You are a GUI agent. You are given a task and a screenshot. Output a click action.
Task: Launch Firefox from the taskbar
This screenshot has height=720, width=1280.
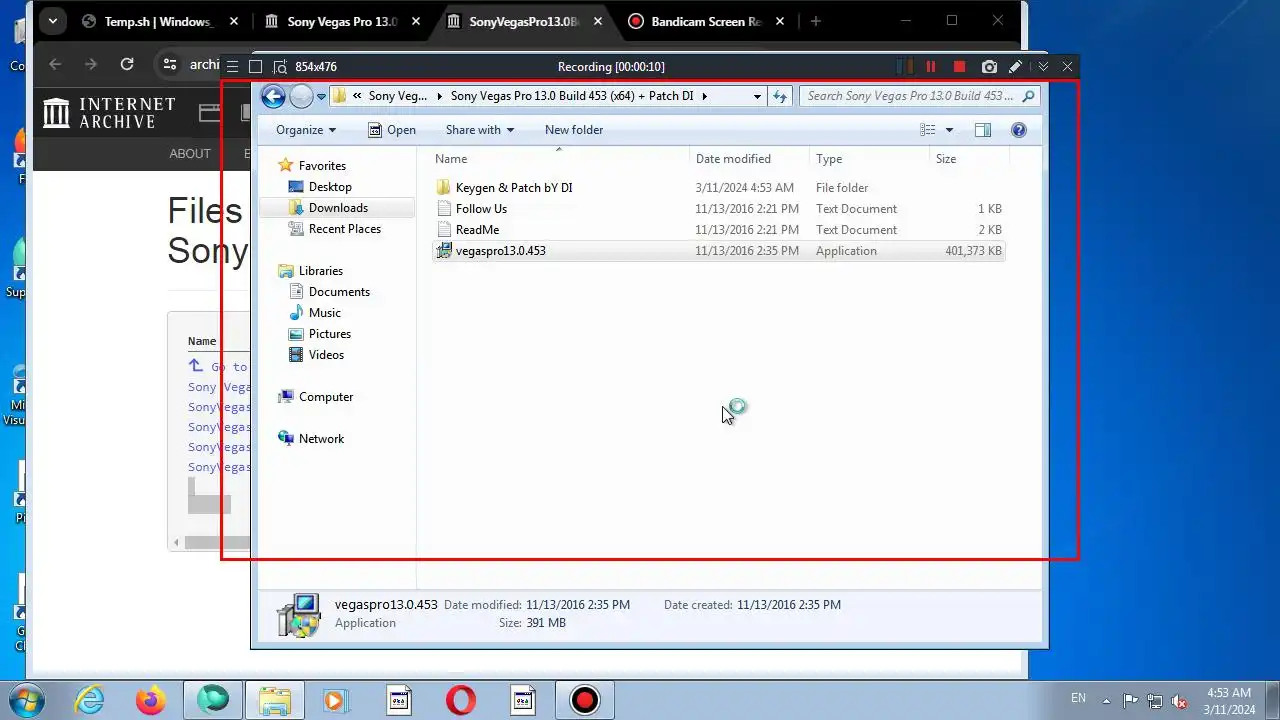pyautogui.click(x=151, y=700)
